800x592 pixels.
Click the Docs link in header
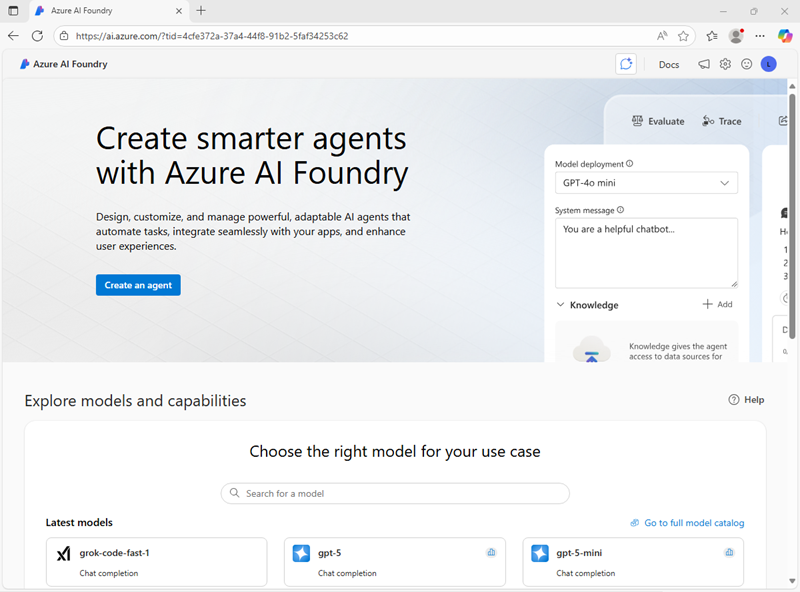pyautogui.click(x=669, y=64)
